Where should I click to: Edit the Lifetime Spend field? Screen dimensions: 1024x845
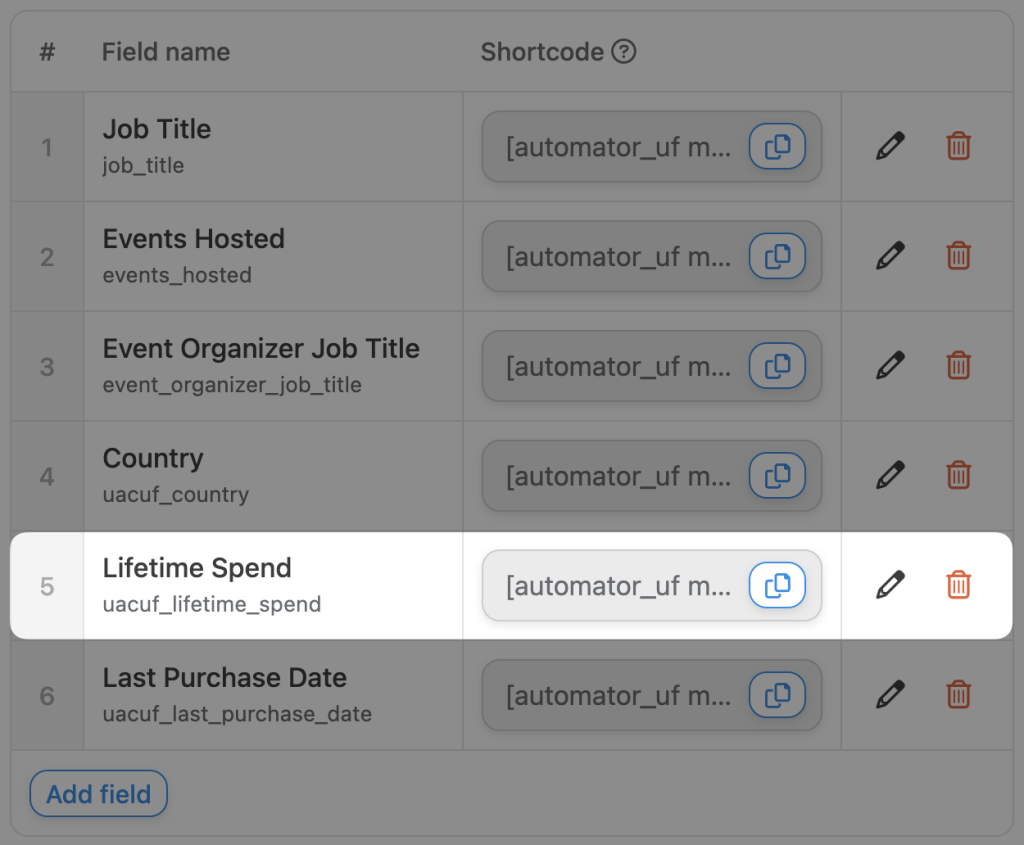[890, 585]
